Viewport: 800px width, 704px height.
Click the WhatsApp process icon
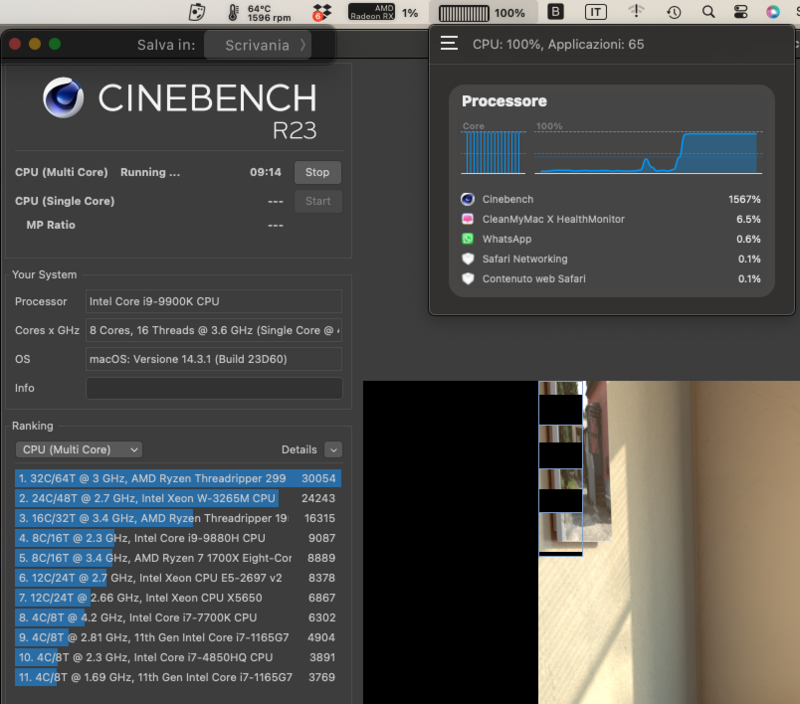[467, 239]
